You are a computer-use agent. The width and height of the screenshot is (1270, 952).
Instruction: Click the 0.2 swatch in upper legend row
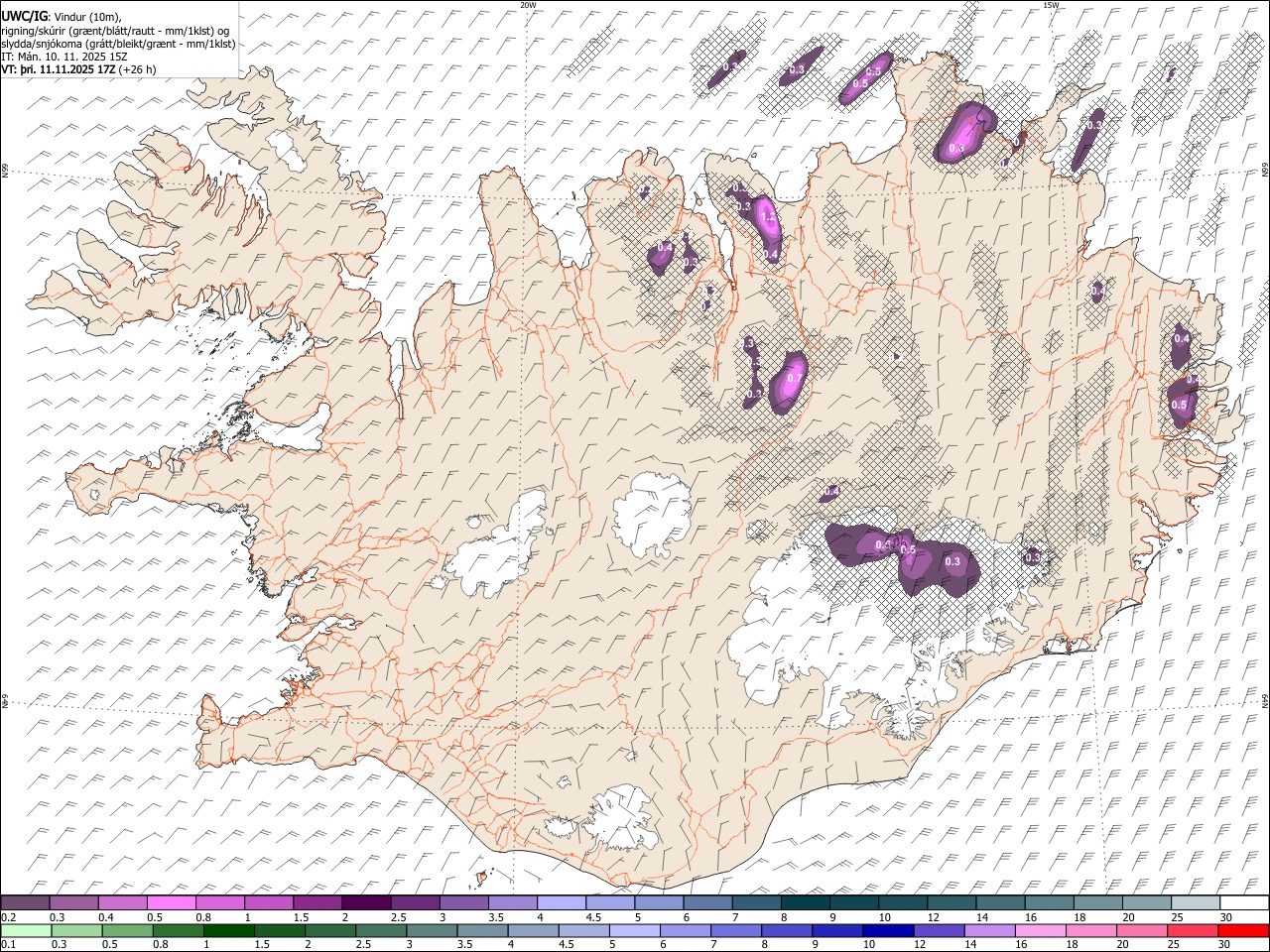[x=25, y=902]
